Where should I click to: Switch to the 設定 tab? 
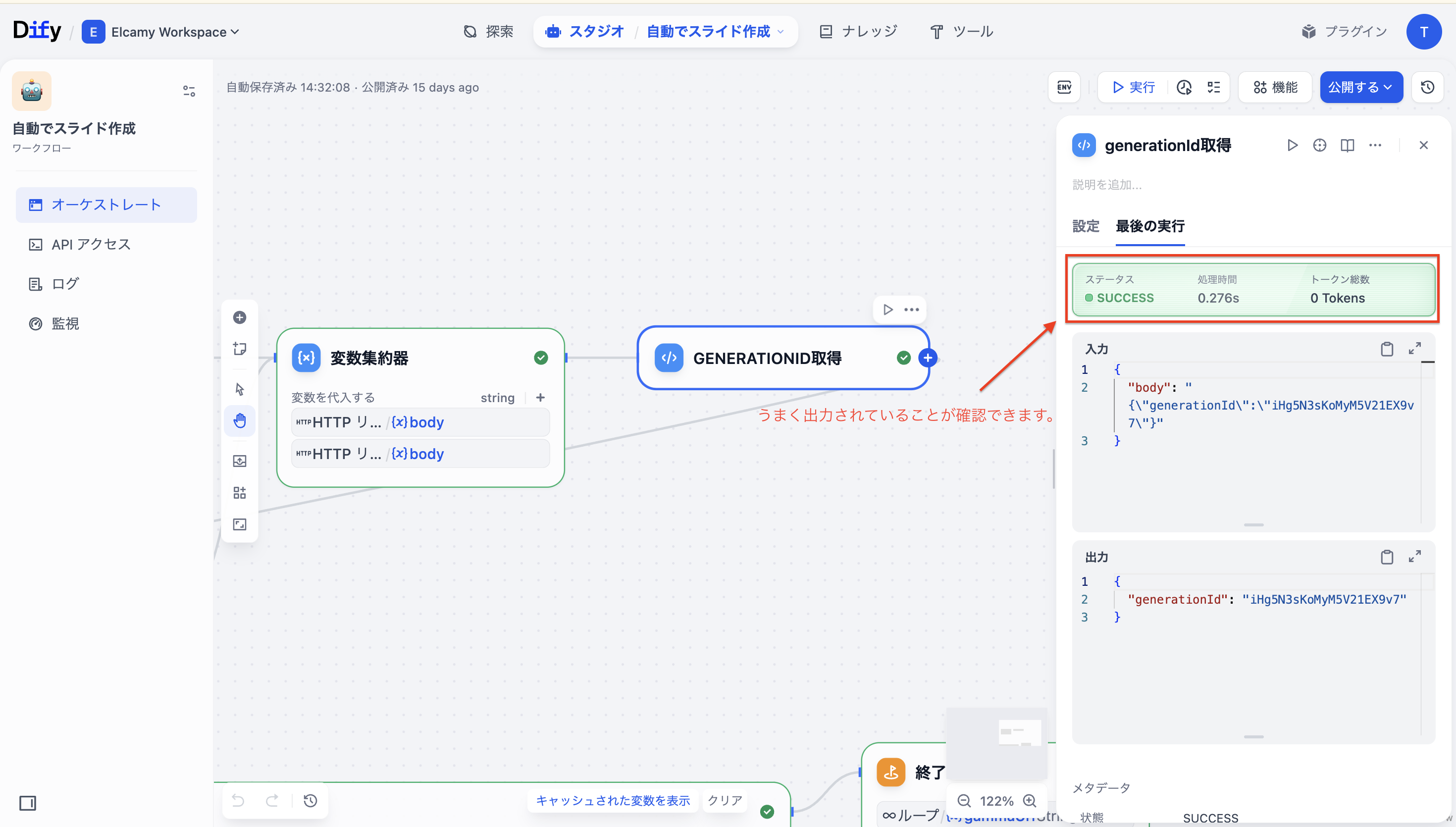point(1085,226)
